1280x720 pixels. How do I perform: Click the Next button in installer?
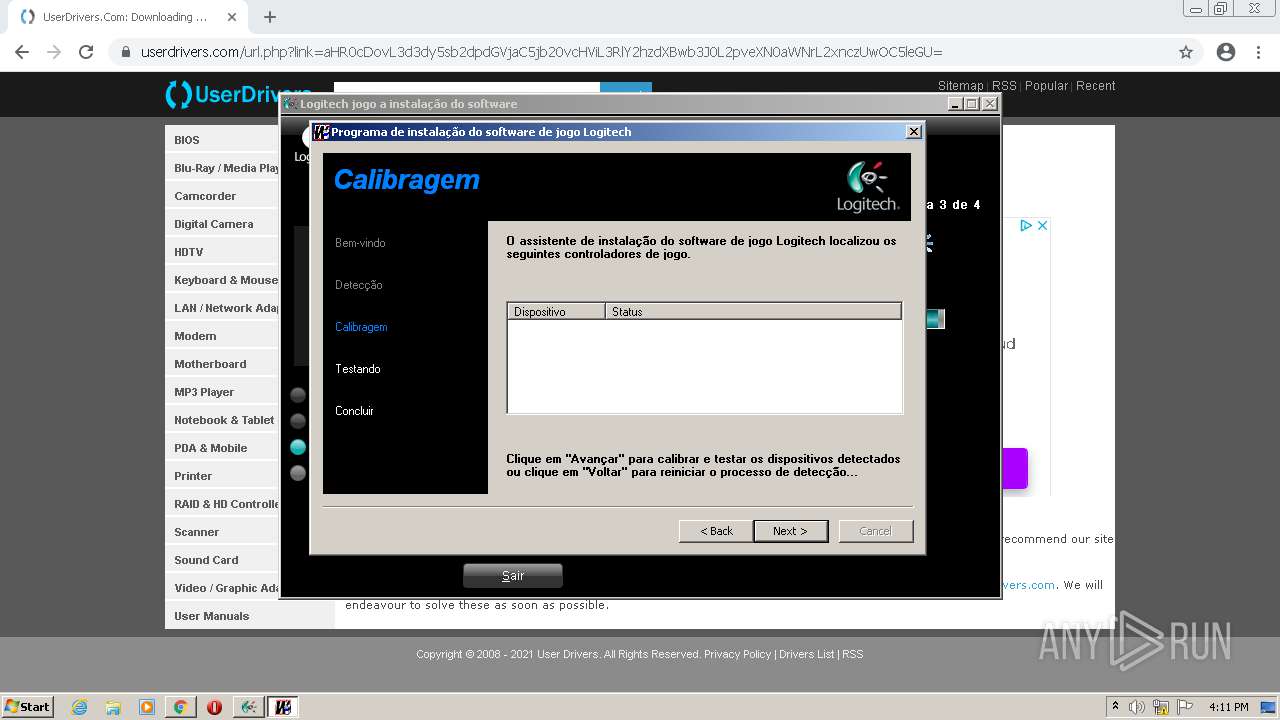click(790, 531)
